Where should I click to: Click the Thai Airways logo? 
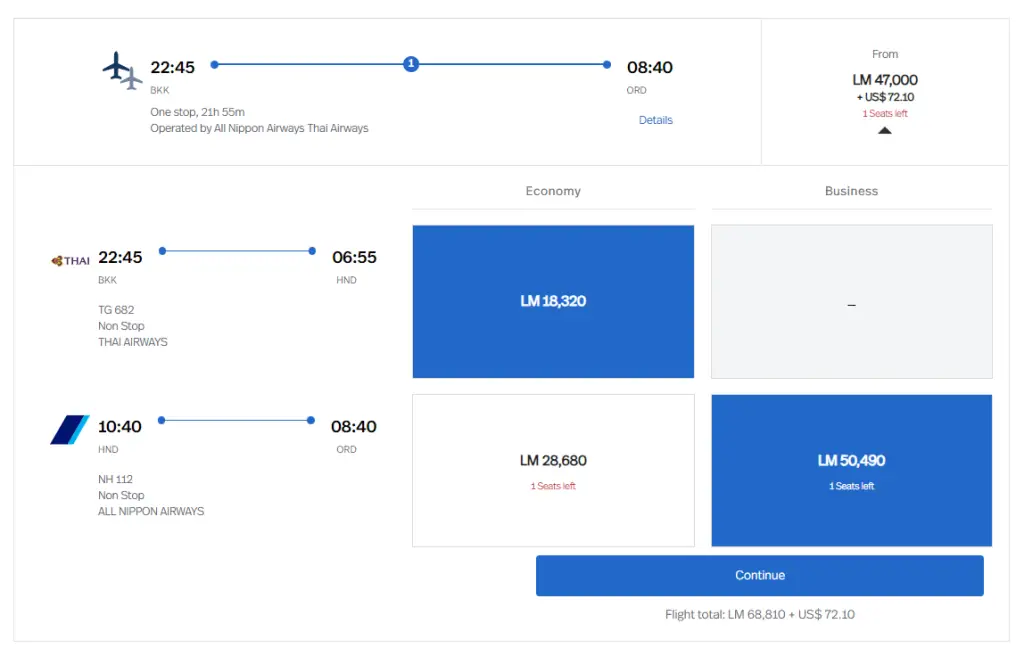click(70, 261)
